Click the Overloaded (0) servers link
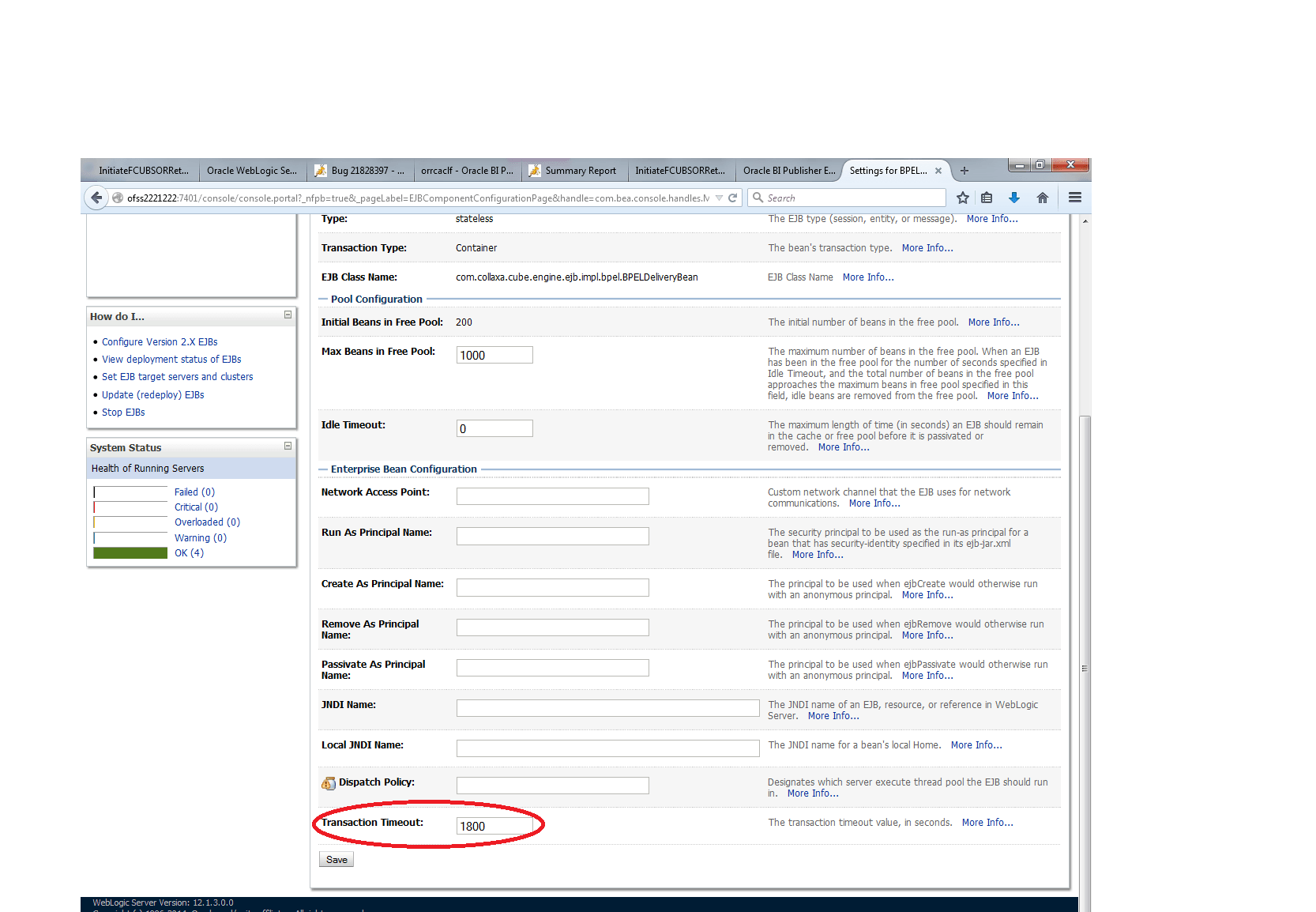 click(x=207, y=522)
